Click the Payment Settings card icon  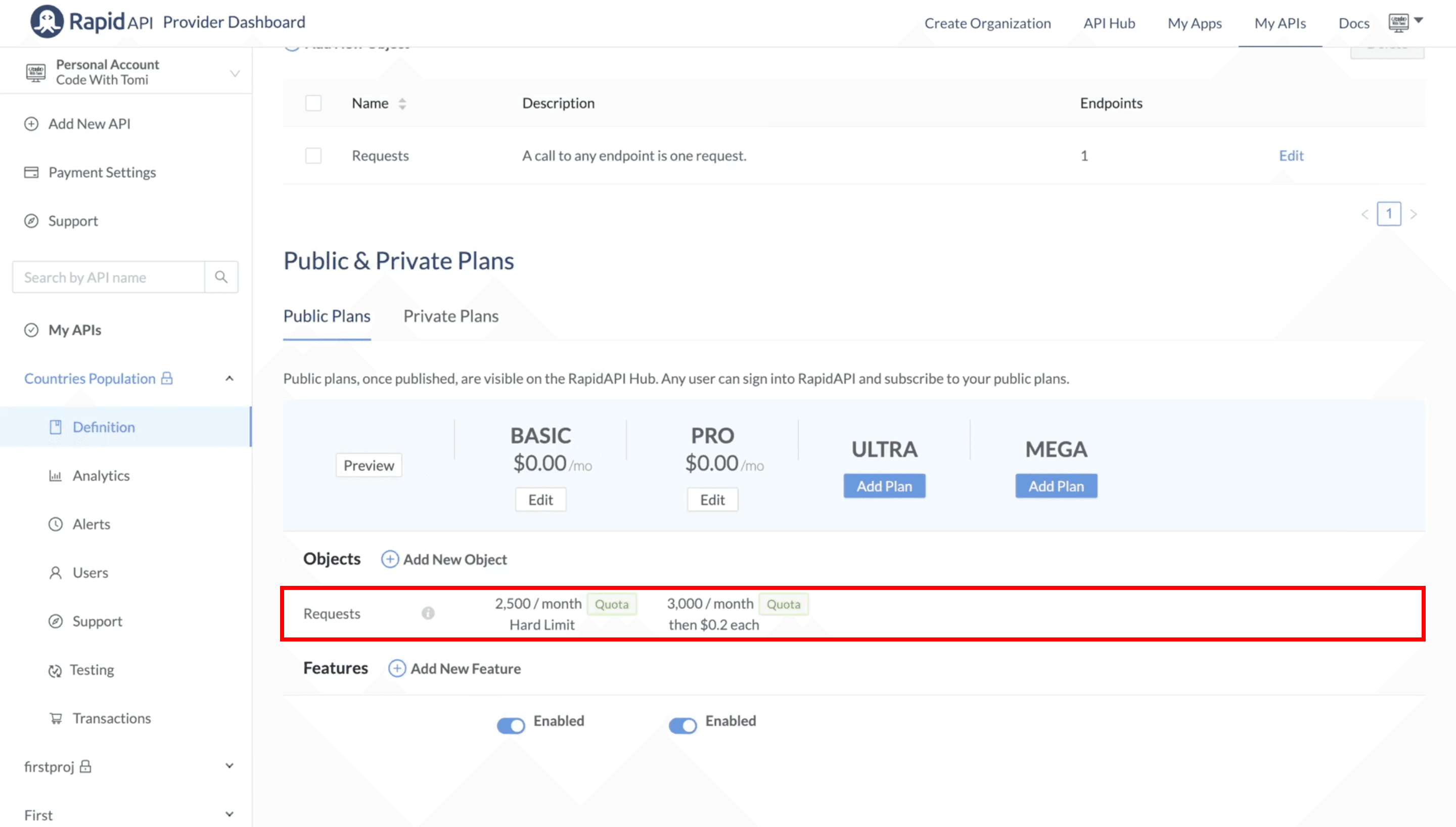click(x=31, y=172)
